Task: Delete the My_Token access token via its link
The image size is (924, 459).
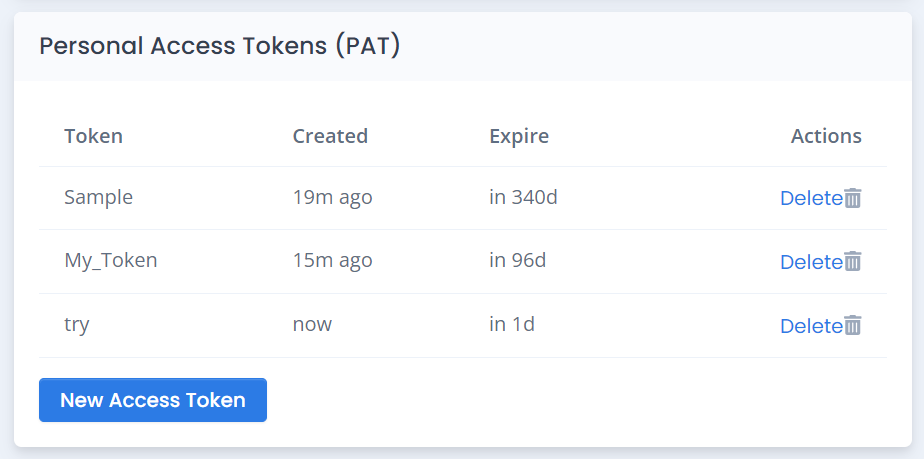Action: [810, 262]
